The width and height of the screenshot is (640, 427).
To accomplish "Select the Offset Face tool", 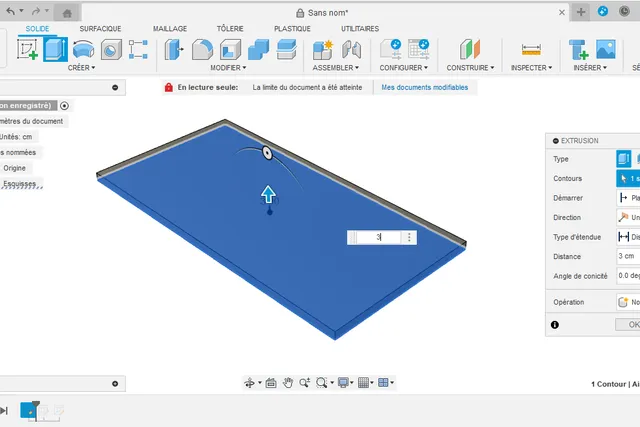I will click(x=287, y=49).
